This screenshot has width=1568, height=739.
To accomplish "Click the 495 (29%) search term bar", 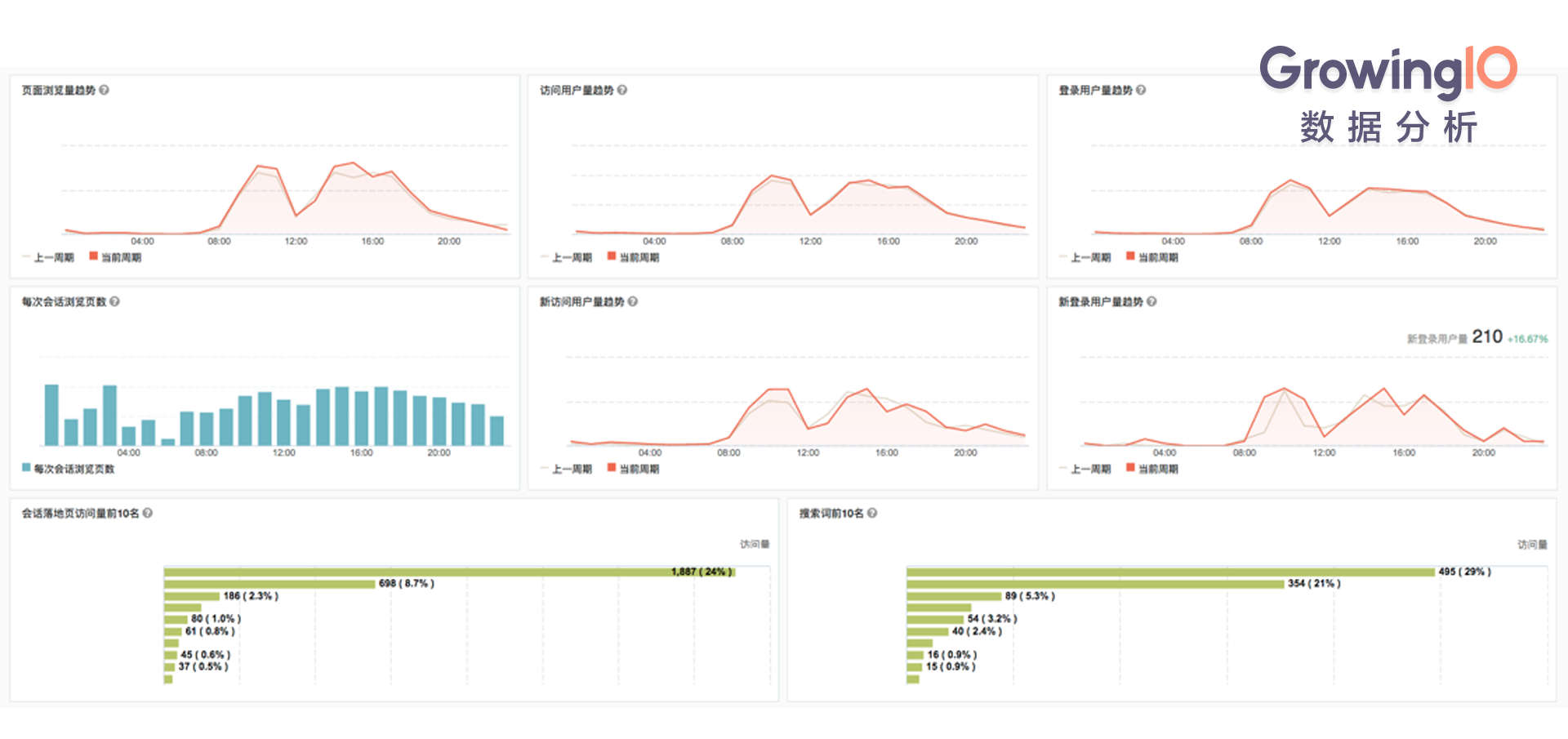I will tap(1170, 572).
